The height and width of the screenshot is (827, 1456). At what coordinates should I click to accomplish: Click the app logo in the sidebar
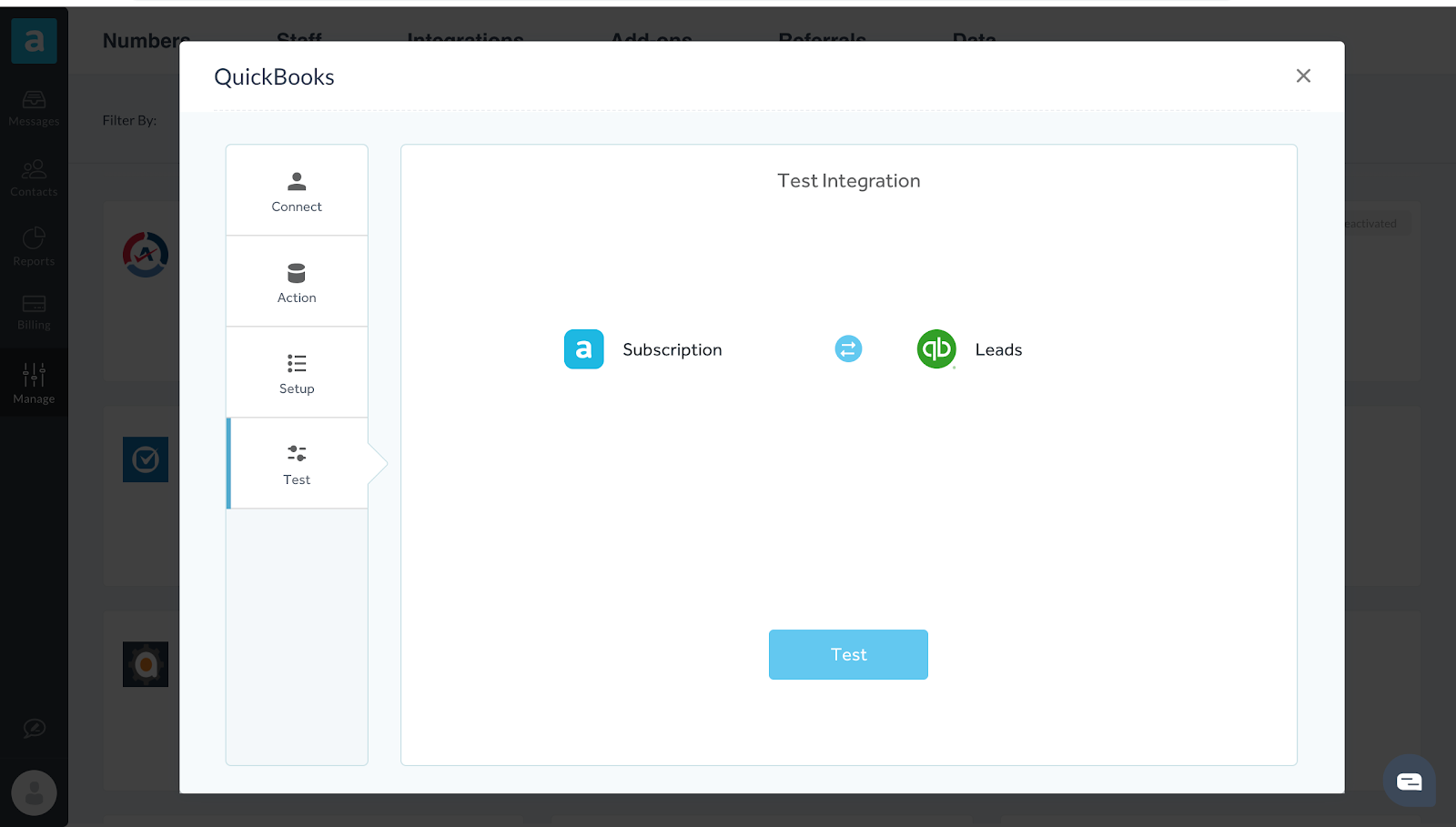pos(34,41)
